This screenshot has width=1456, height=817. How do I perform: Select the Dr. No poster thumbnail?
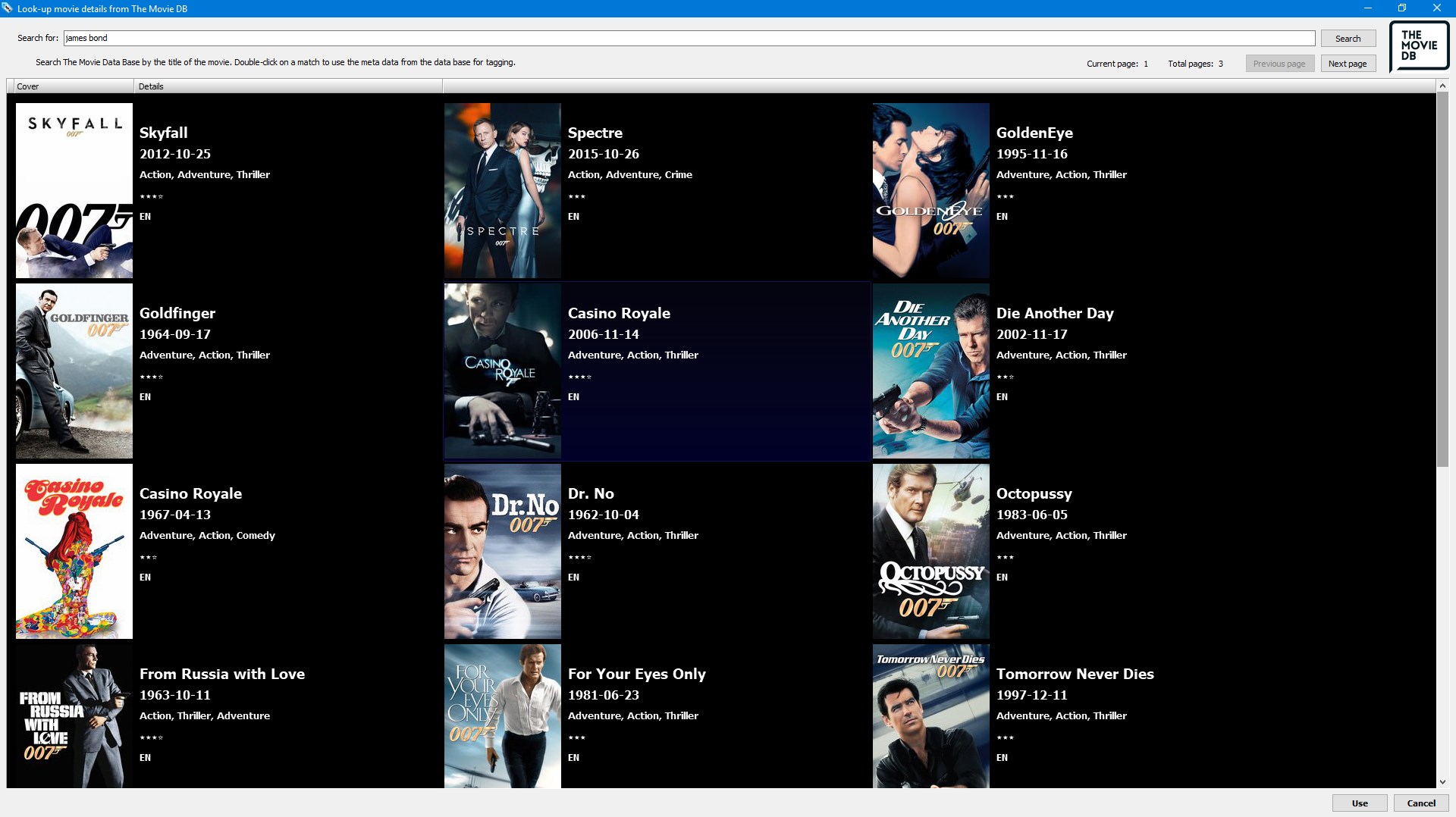pos(503,552)
